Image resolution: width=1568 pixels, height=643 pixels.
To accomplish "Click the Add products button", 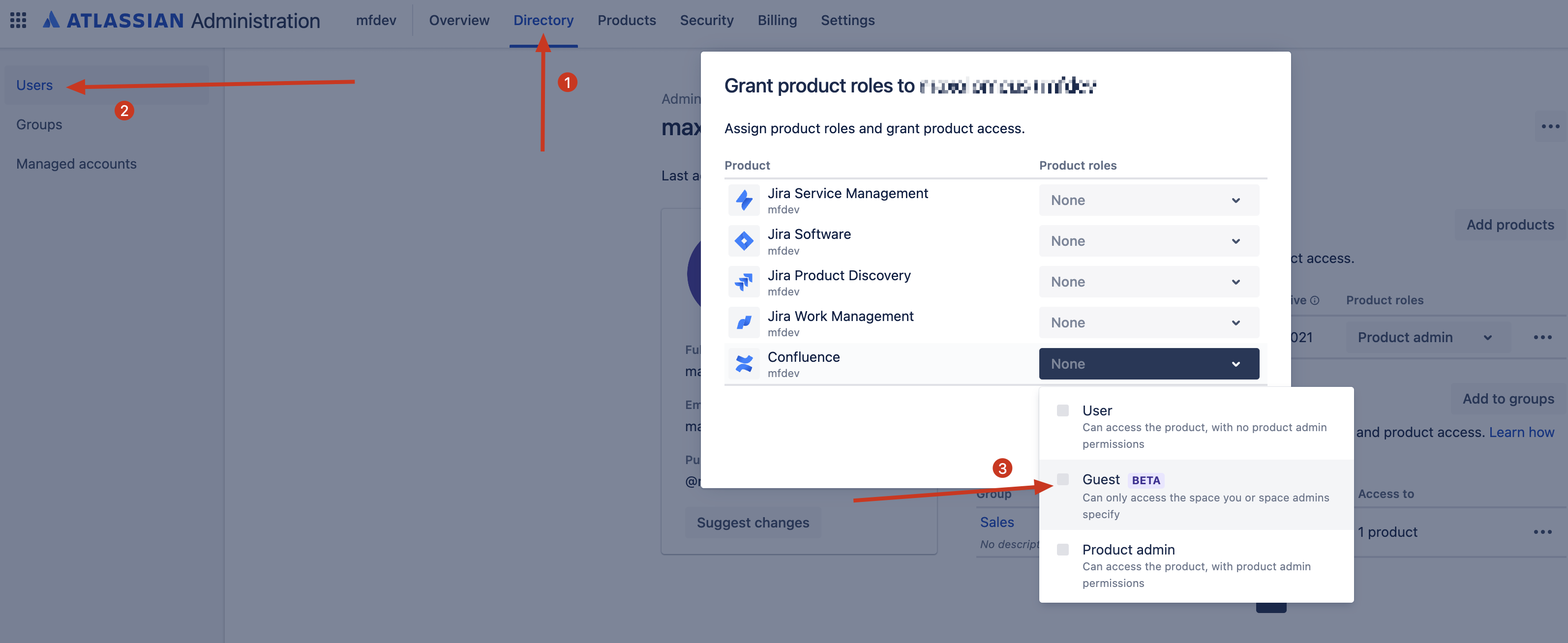I will pos(1509,225).
